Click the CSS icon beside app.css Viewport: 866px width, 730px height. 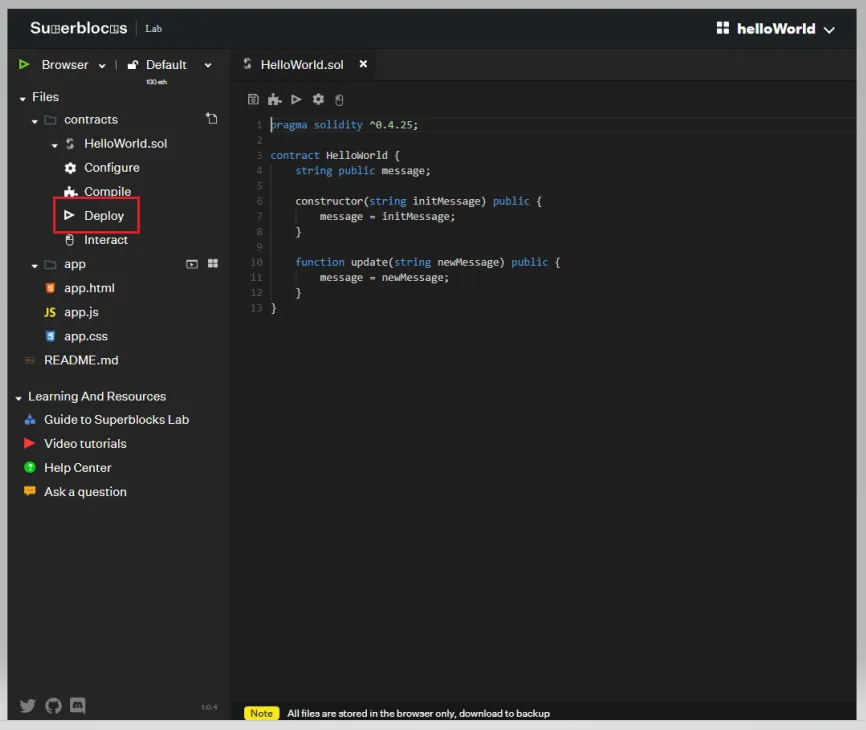pyautogui.click(x=50, y=336)
